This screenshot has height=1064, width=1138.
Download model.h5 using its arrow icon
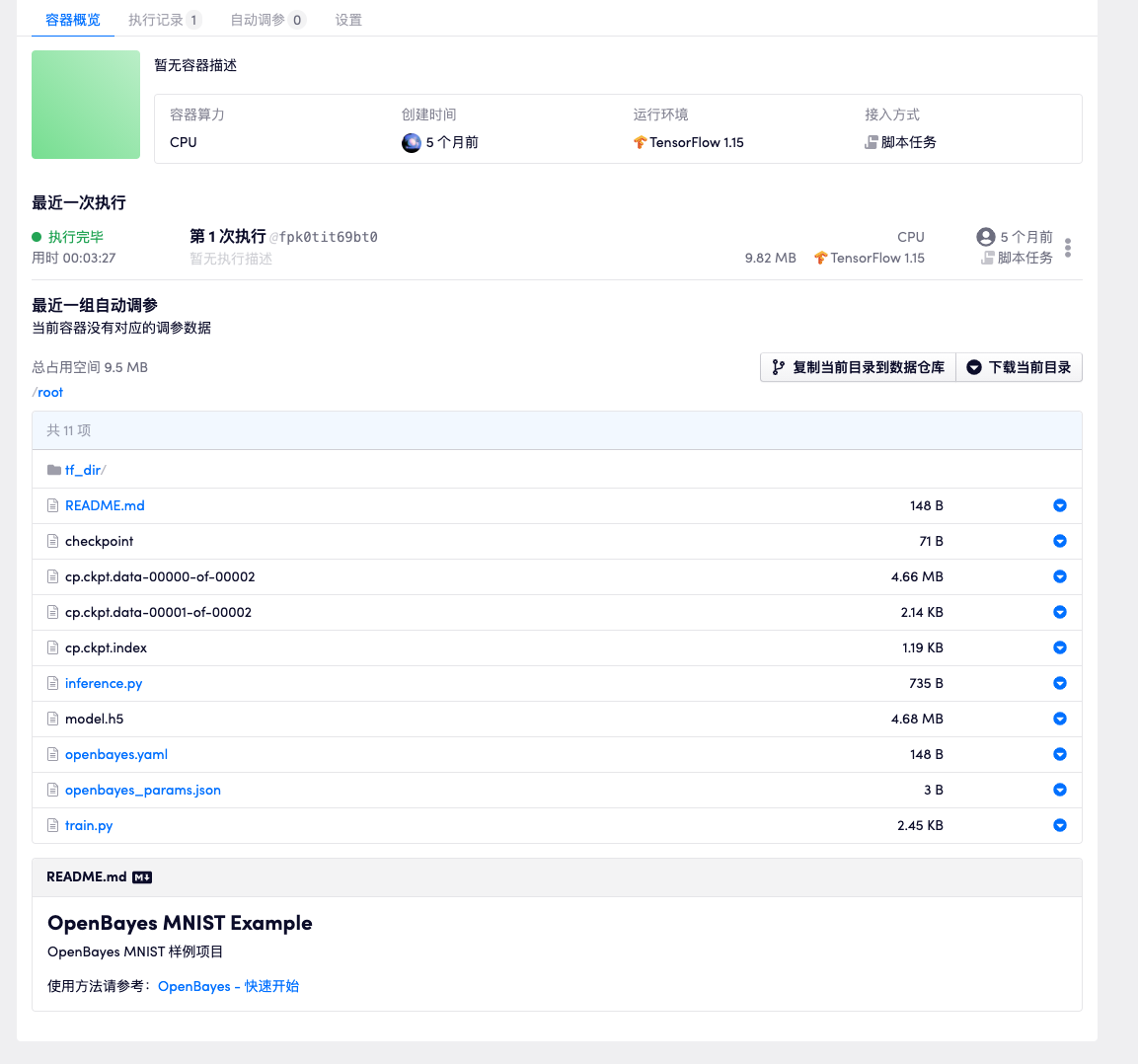1060,719
